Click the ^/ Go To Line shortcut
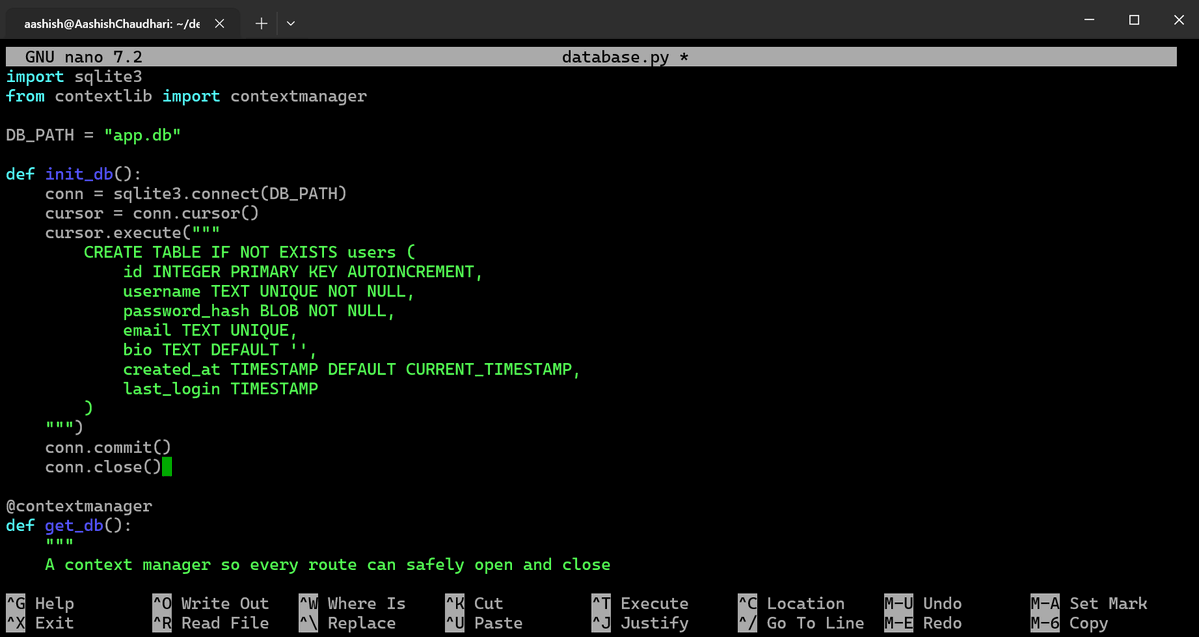The height and width of the screenshot is (637, 1199). coord(801,623)
